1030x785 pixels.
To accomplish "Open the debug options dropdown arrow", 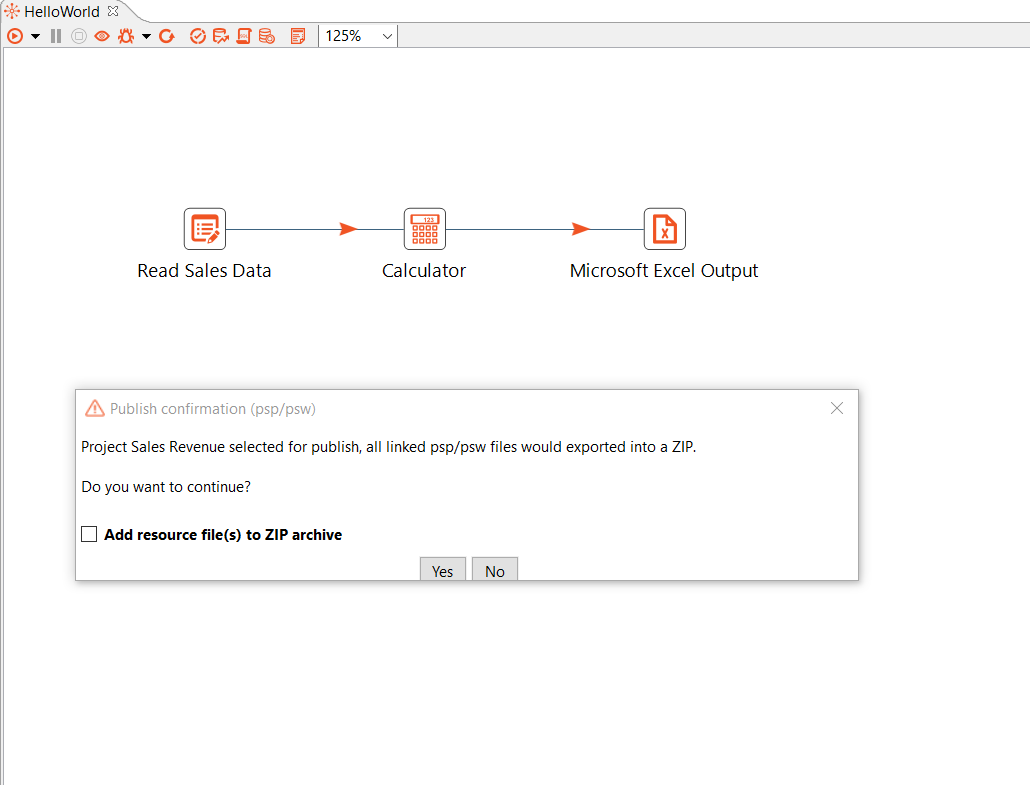I will [146, 36].
